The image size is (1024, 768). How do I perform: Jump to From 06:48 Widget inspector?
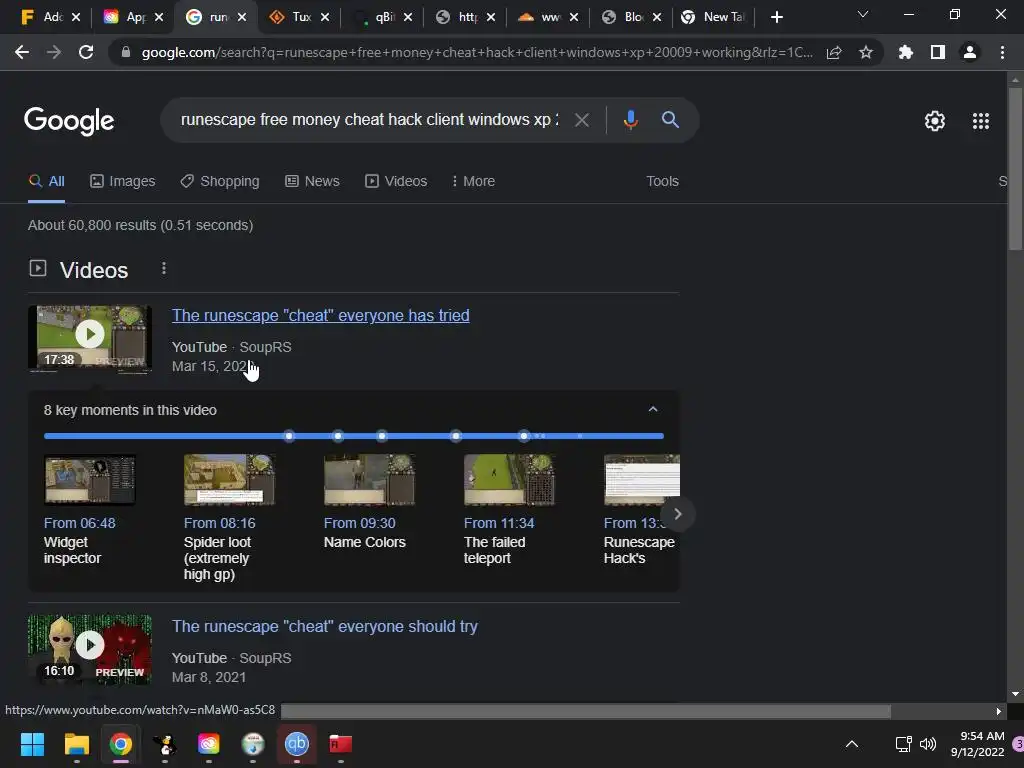(x=89, y=510)
